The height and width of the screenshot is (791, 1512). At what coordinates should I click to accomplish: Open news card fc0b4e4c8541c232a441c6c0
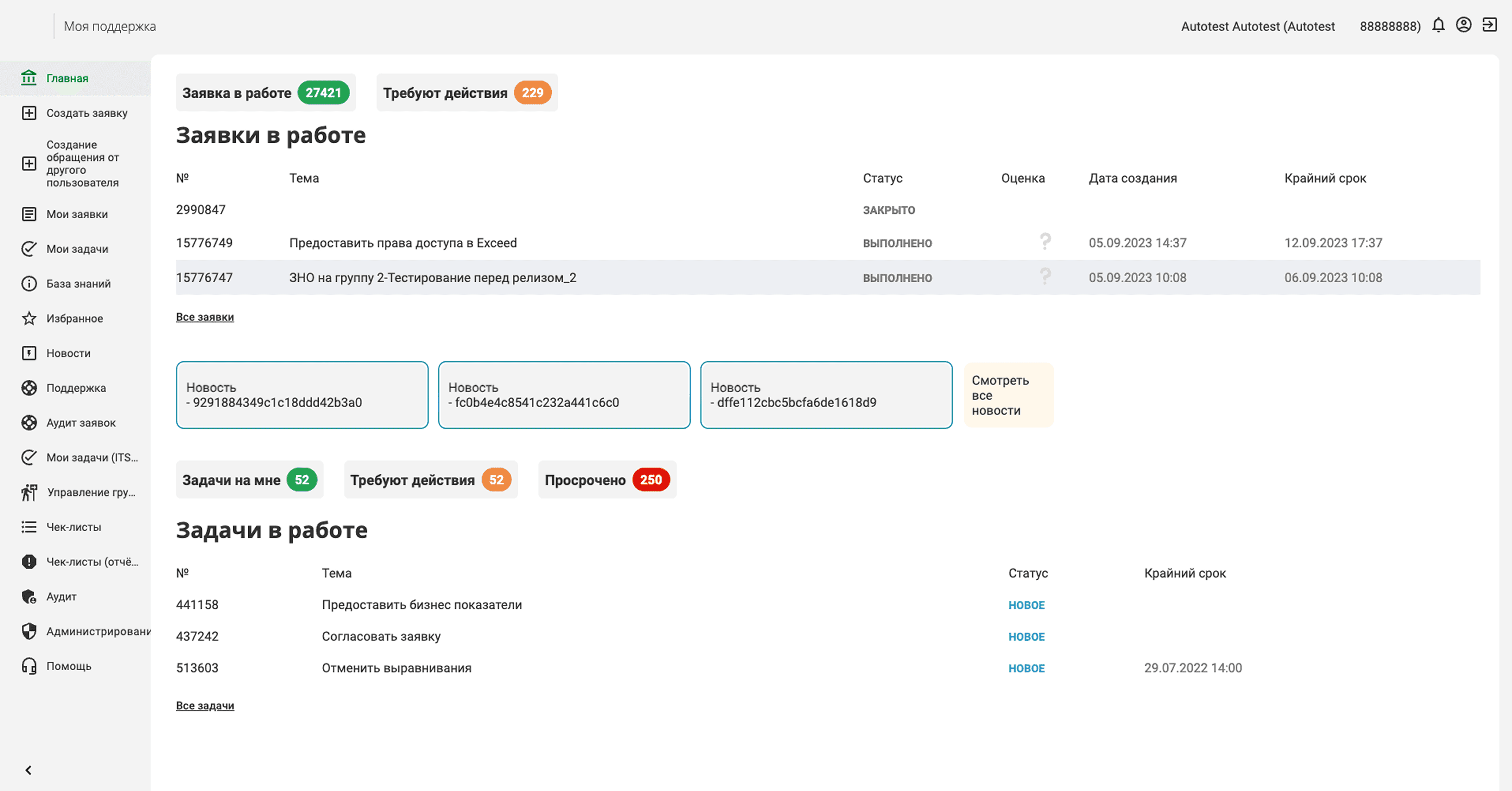564,395
